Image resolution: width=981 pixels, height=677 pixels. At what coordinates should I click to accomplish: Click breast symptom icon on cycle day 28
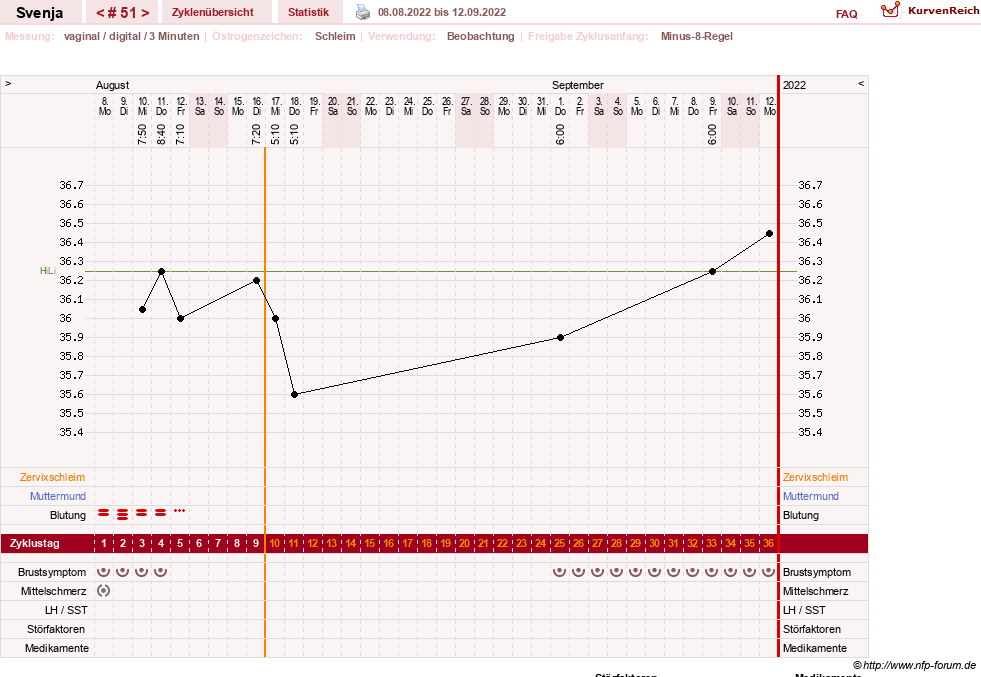pos(616,571)
